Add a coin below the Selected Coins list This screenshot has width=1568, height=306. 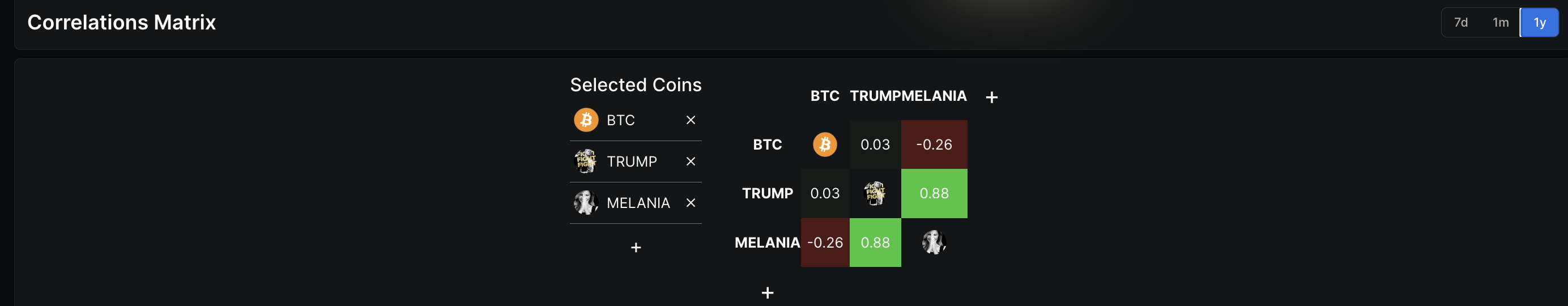[636, 248]
